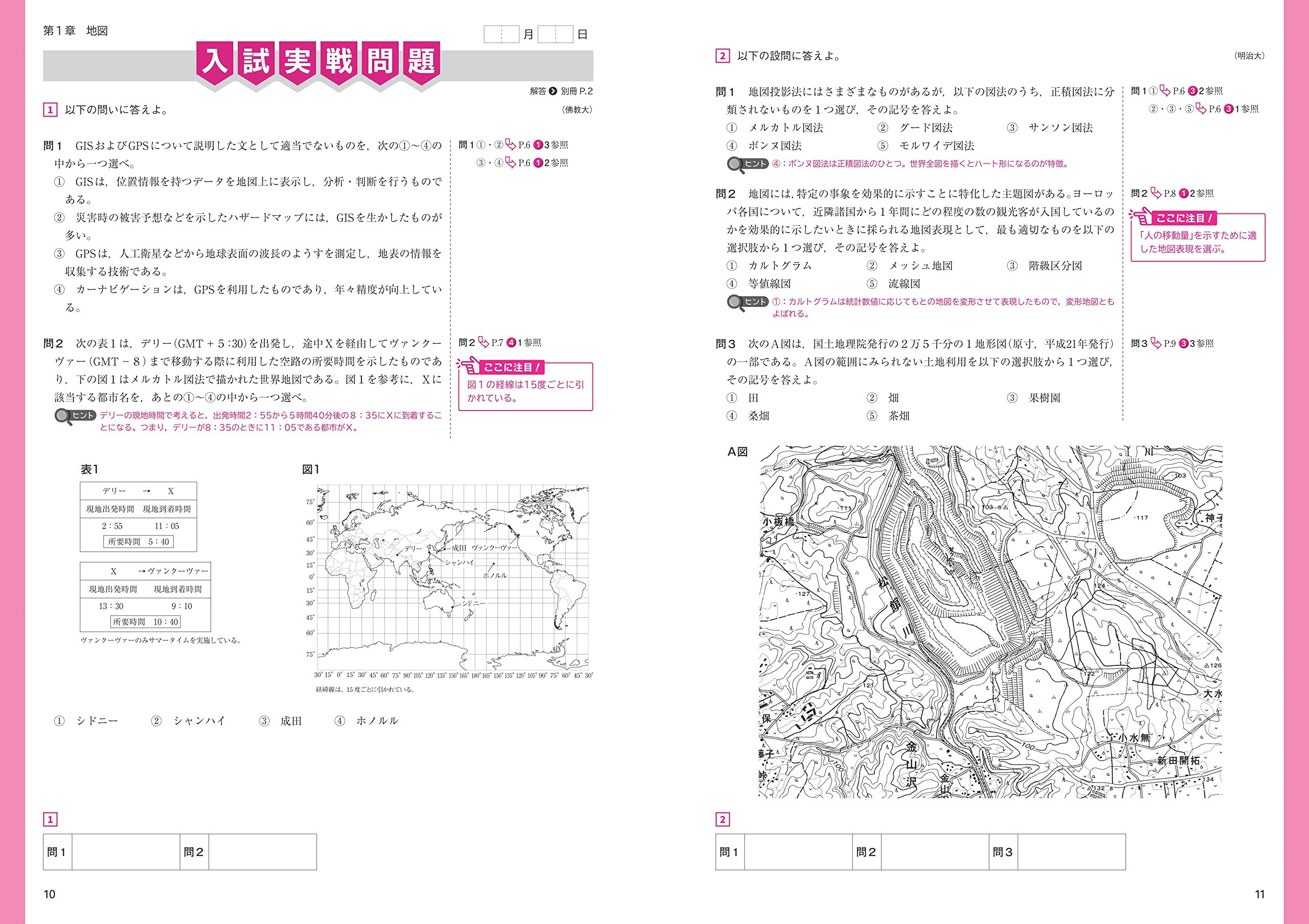Click the world map 図1 figure
Viewport: 1309px width, 924px height.
click(453, 578)
